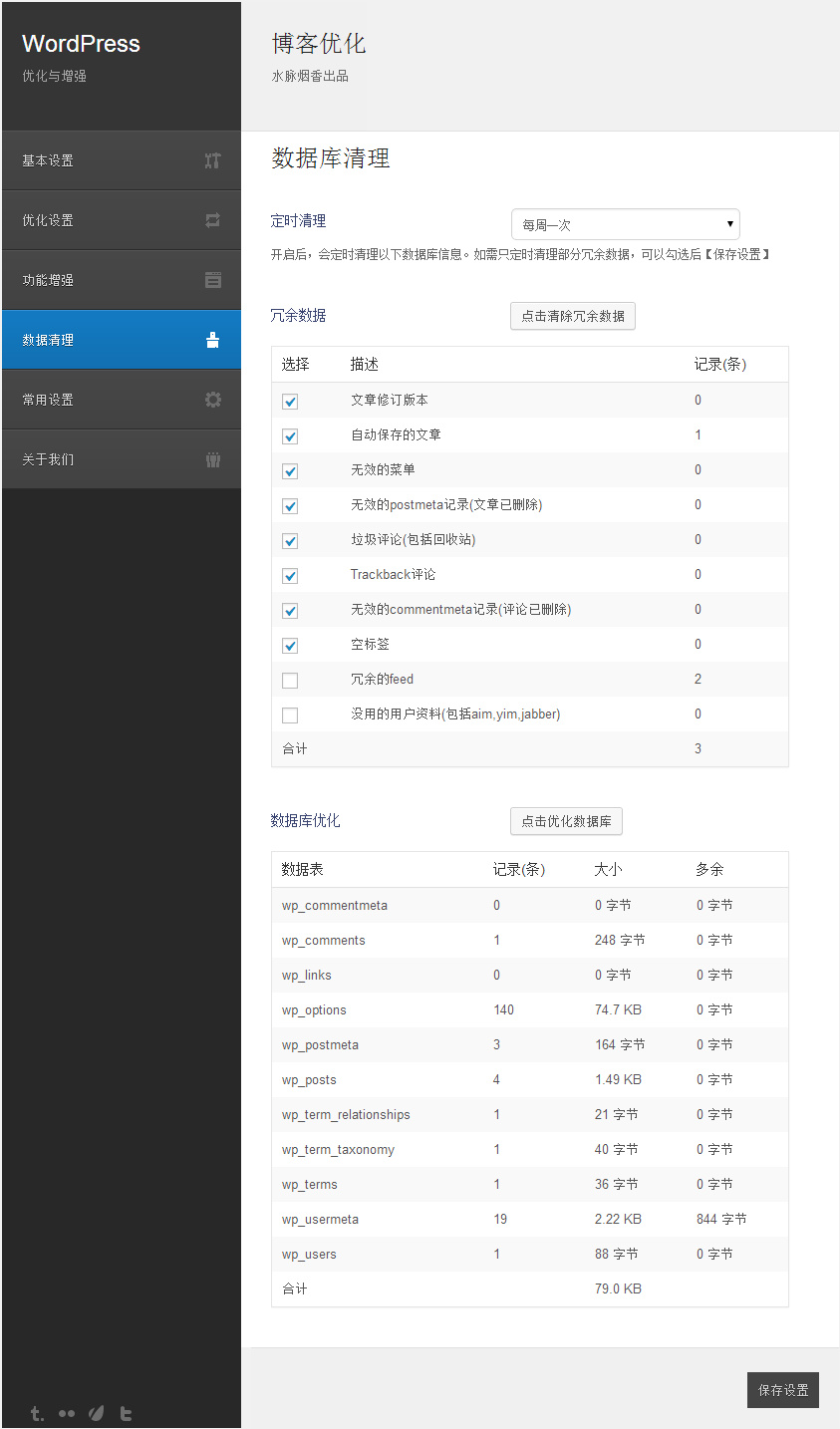Click the wp_commentmeta table name
Screen dimensions: 840x1429
(x=335, y=906)
